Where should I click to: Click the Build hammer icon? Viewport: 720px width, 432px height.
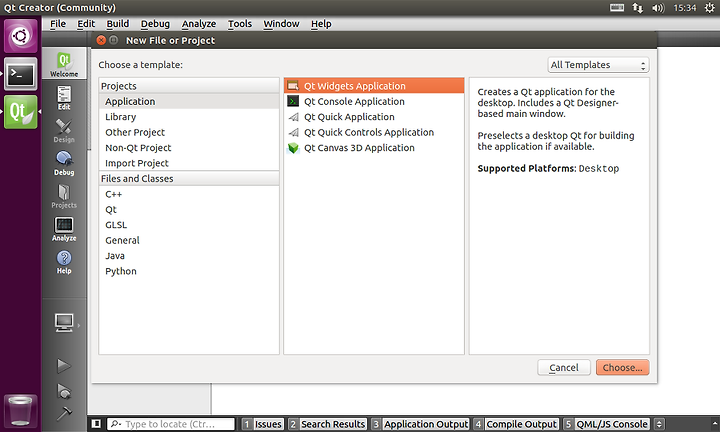coord(64,413)
